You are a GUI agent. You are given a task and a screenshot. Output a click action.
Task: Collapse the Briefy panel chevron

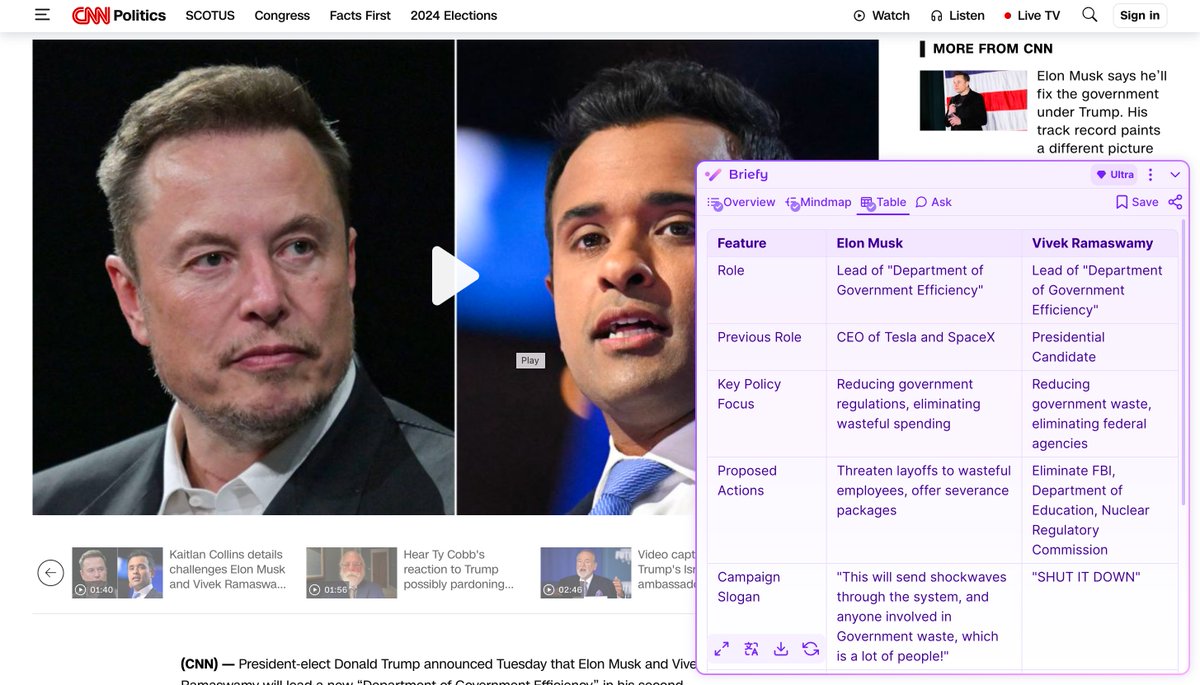click(1175, 175)
